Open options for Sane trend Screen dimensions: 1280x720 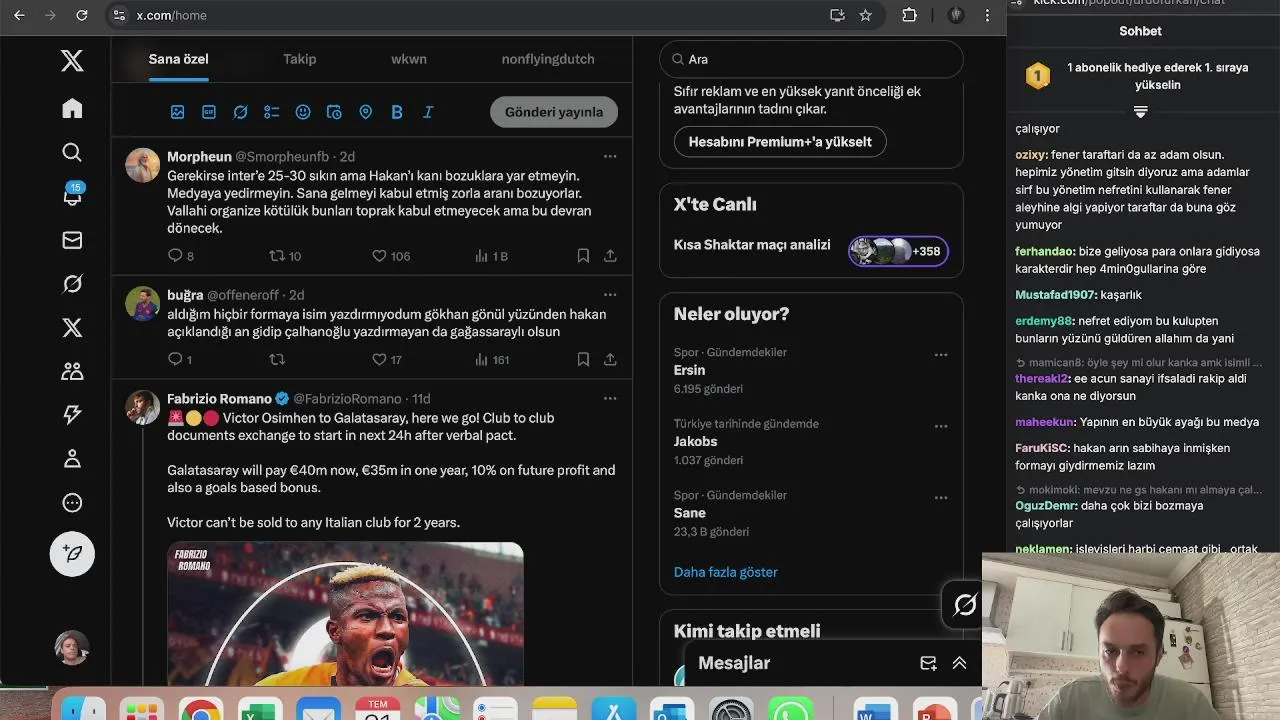(x=941, y=498)
